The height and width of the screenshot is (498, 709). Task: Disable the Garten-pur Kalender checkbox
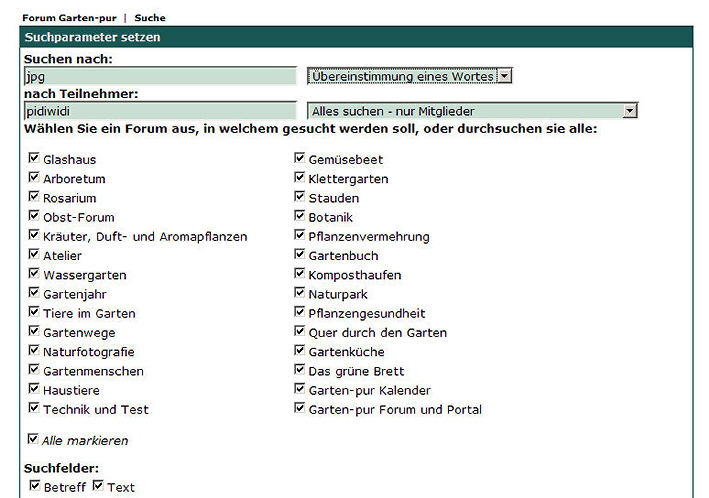coord(299,389)
